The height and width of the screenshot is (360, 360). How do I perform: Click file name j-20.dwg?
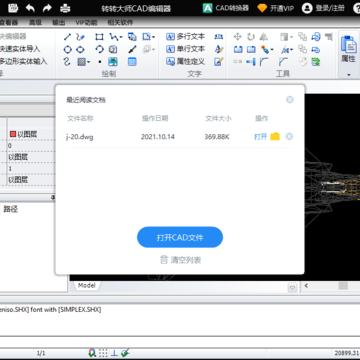80,137
